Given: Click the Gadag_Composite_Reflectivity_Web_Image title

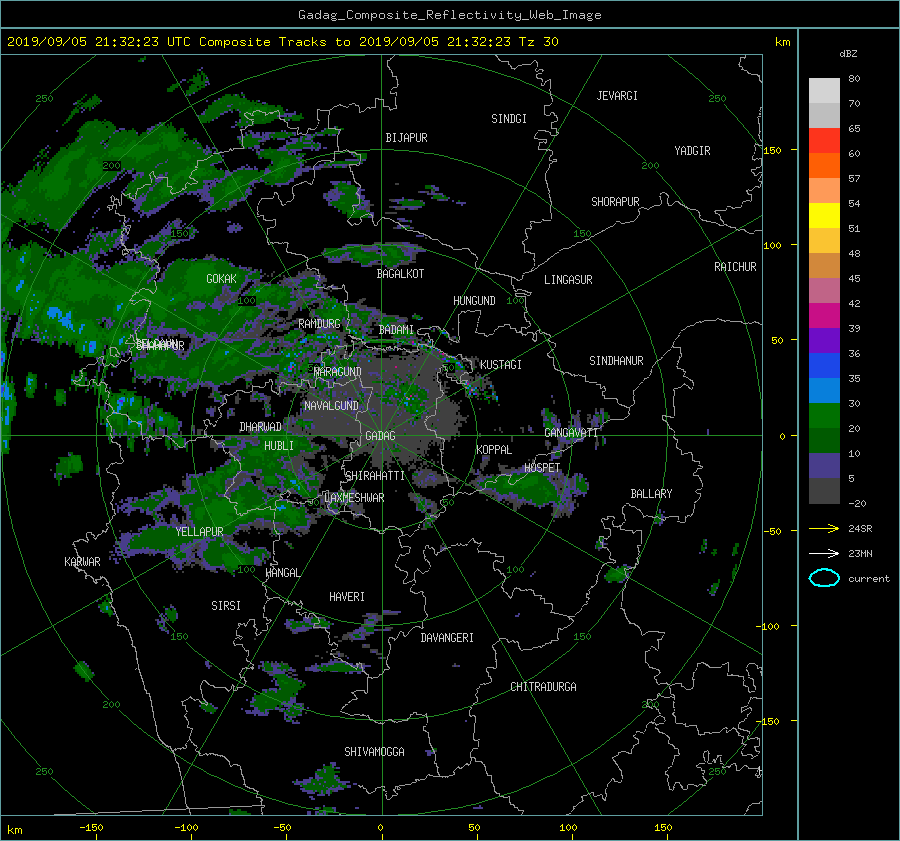Looking at the screenshot, I should point(449,15).
